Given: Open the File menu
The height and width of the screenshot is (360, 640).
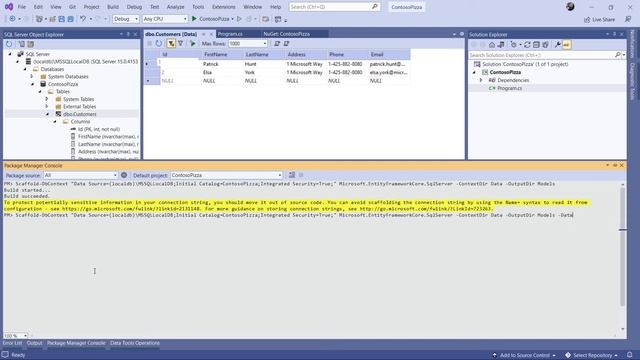Looking at the screenshot, I should click(22, 7).
